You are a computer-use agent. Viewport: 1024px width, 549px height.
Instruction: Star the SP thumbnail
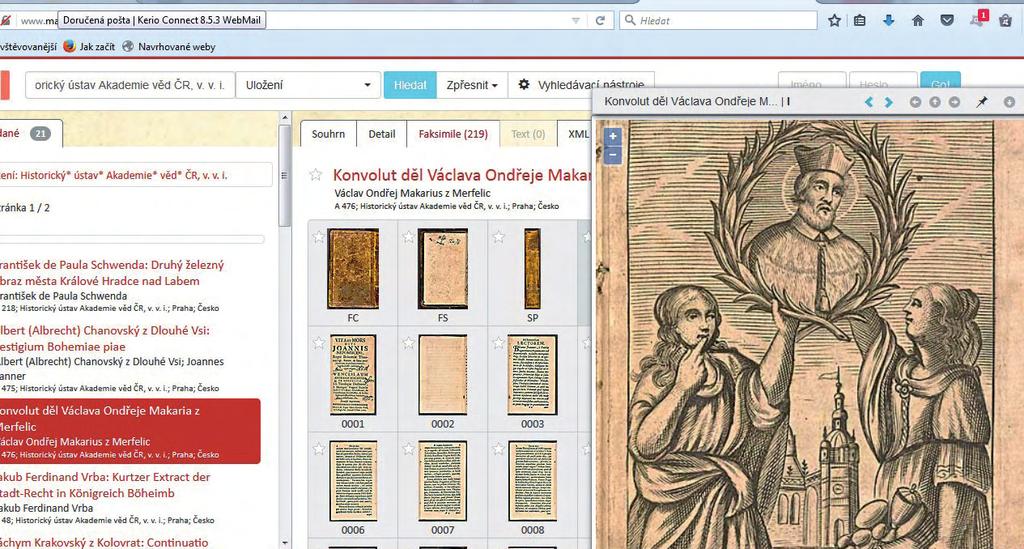(498, 237)
